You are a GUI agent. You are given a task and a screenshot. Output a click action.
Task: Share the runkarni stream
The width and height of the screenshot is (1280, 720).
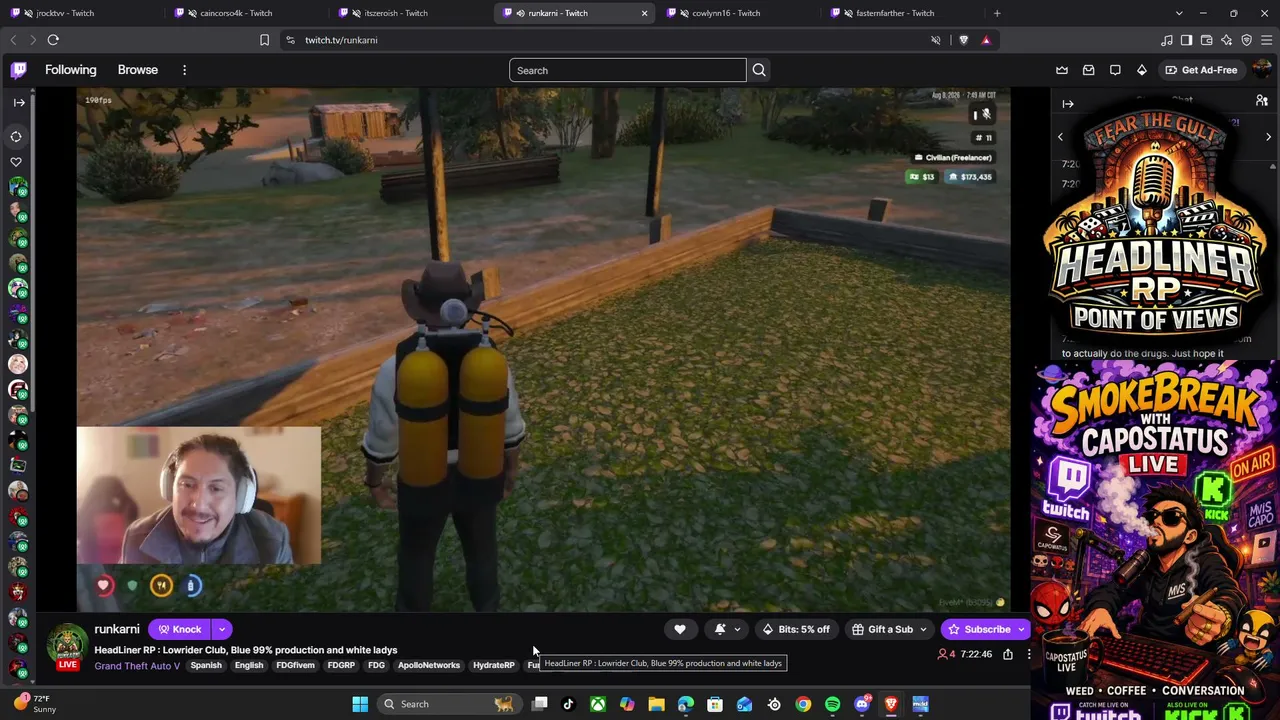click(x=1008, y=654)
